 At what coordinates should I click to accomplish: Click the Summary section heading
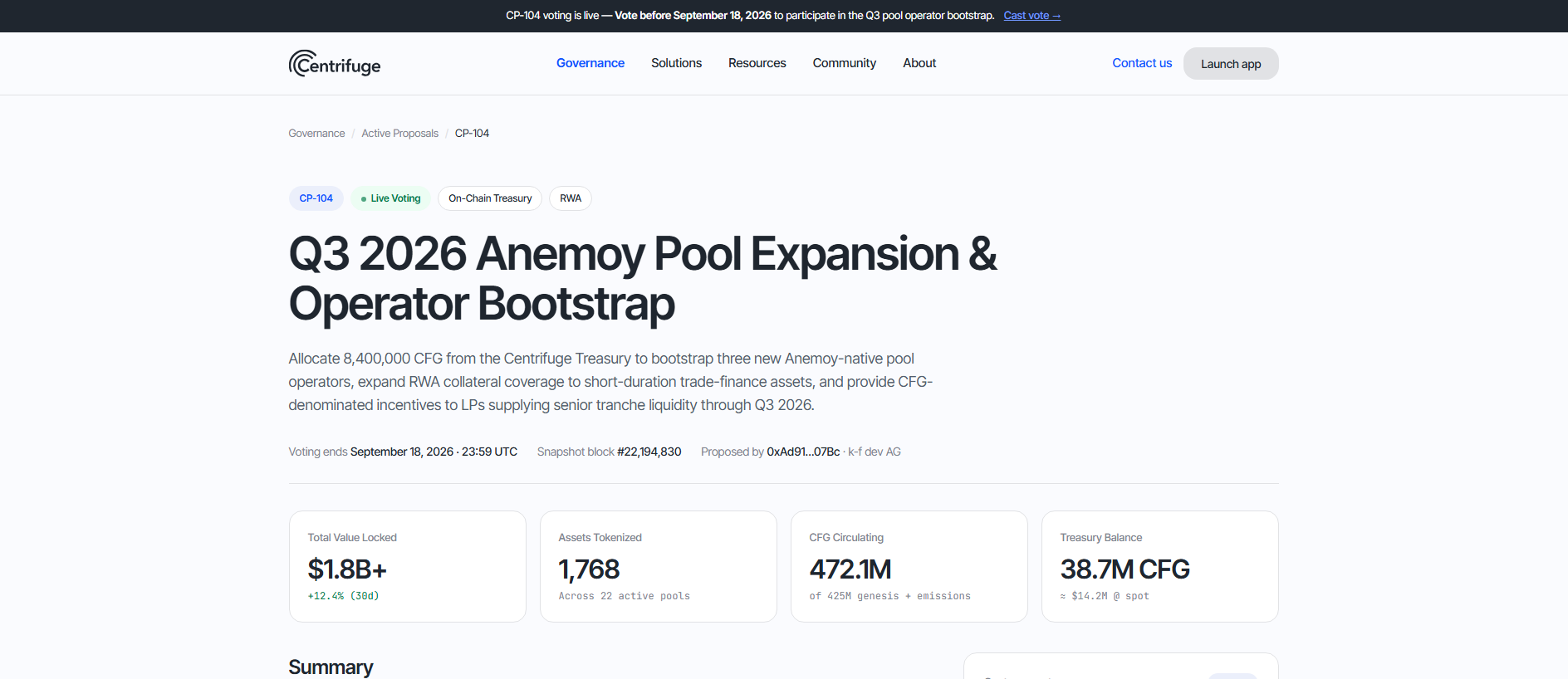coord(331,667)
